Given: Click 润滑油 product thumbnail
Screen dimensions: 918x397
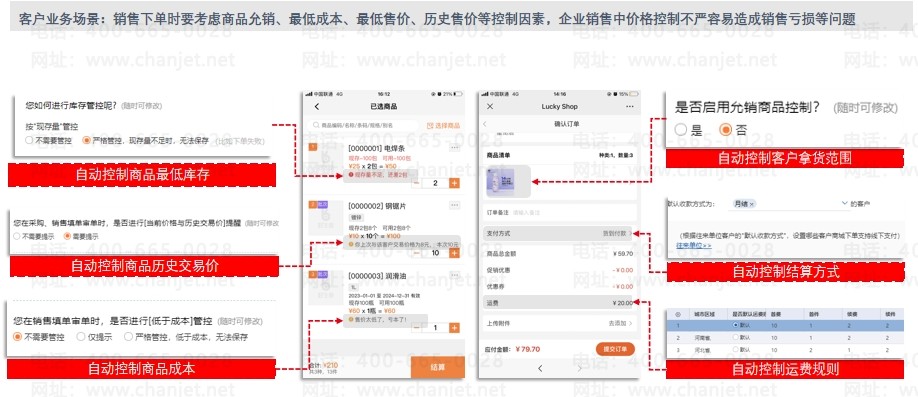Looking at the screenshot, I should (x=326, y=288).
